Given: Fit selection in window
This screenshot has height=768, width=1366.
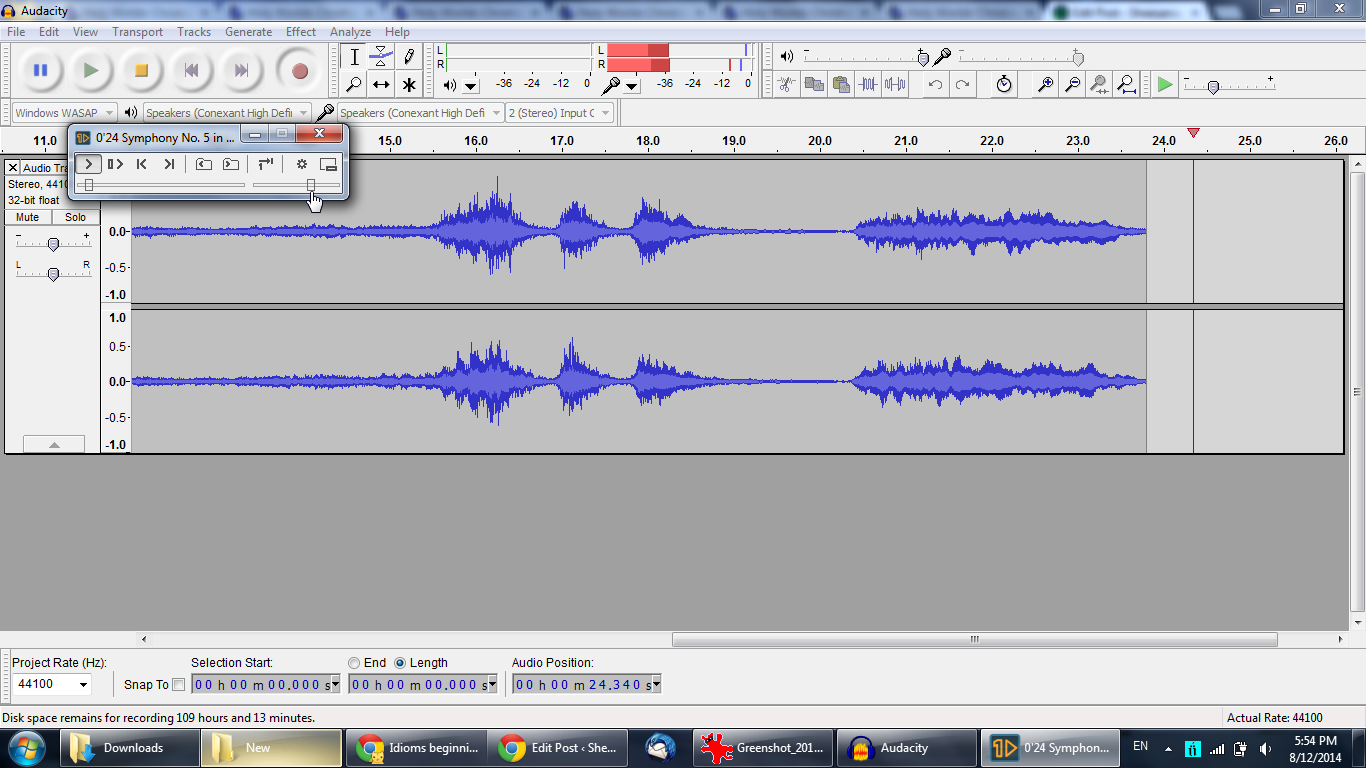Looking at the screenshot, I should click(x=1099, y=84).
